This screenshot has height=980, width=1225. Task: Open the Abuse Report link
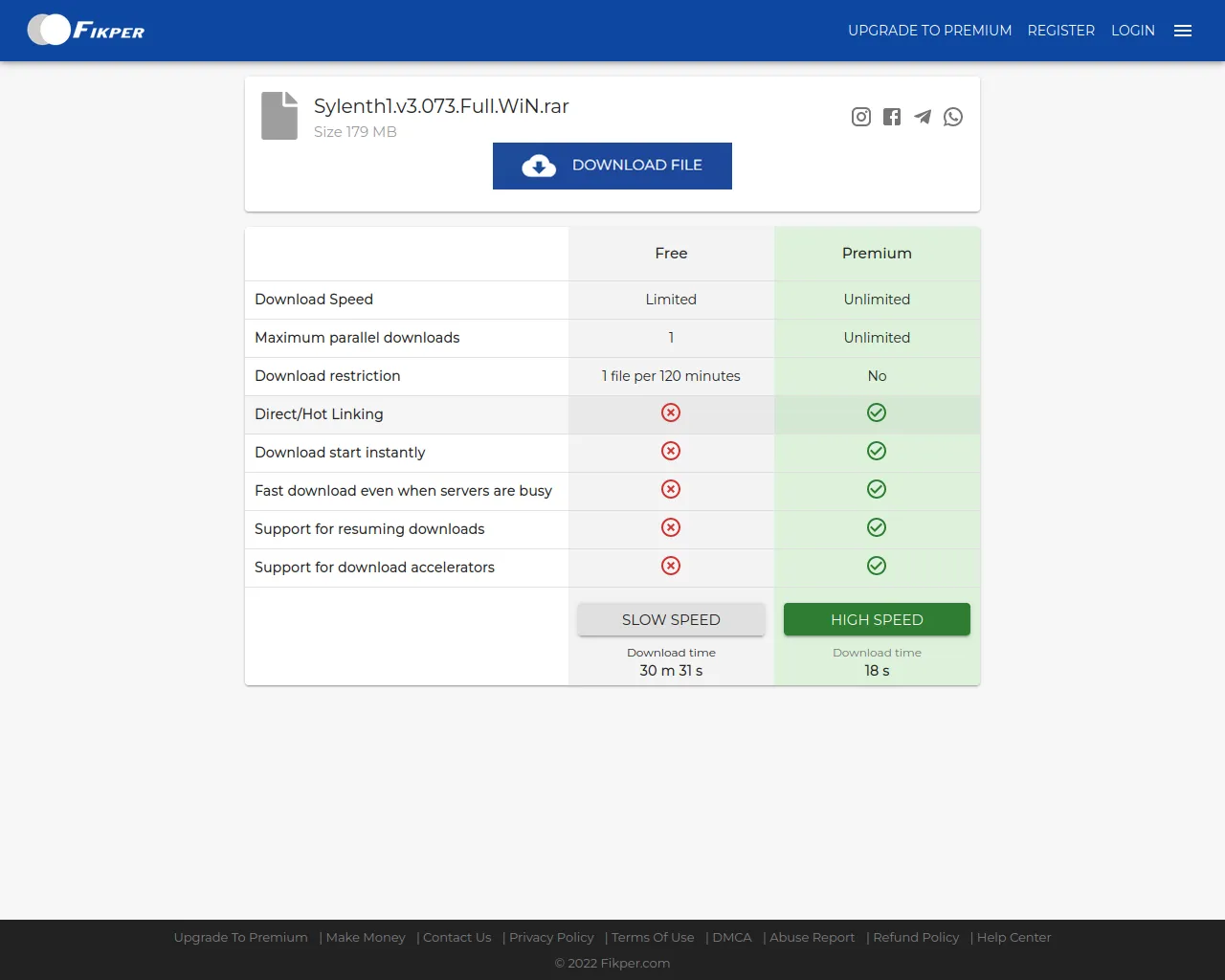pyautogui.click(x=813, y=938)
